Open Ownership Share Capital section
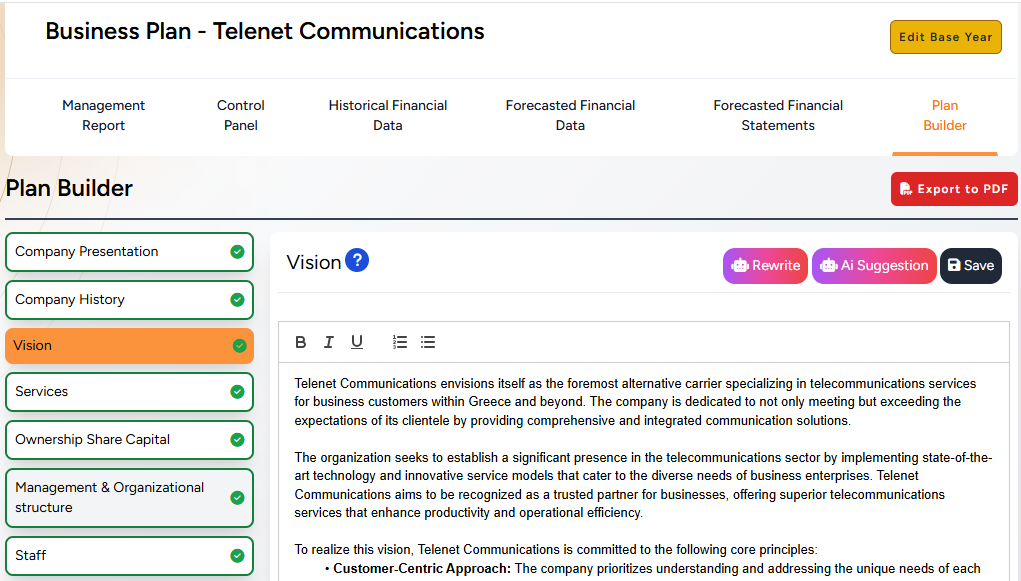This screenshot has height=581, width=1021. pyautogui.click(x=129, y=440)
